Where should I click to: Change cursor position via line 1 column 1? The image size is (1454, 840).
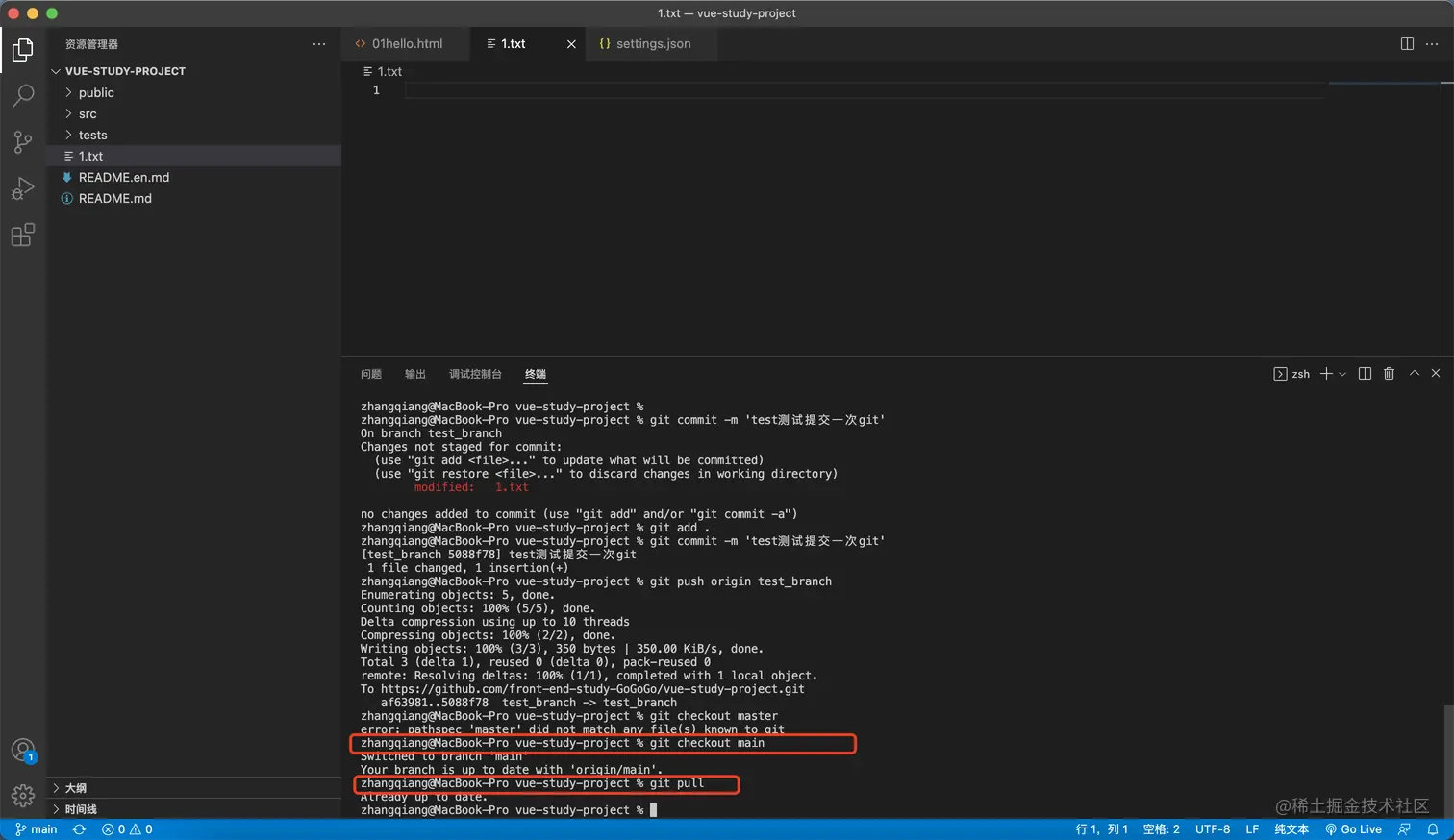point(1102,829)
